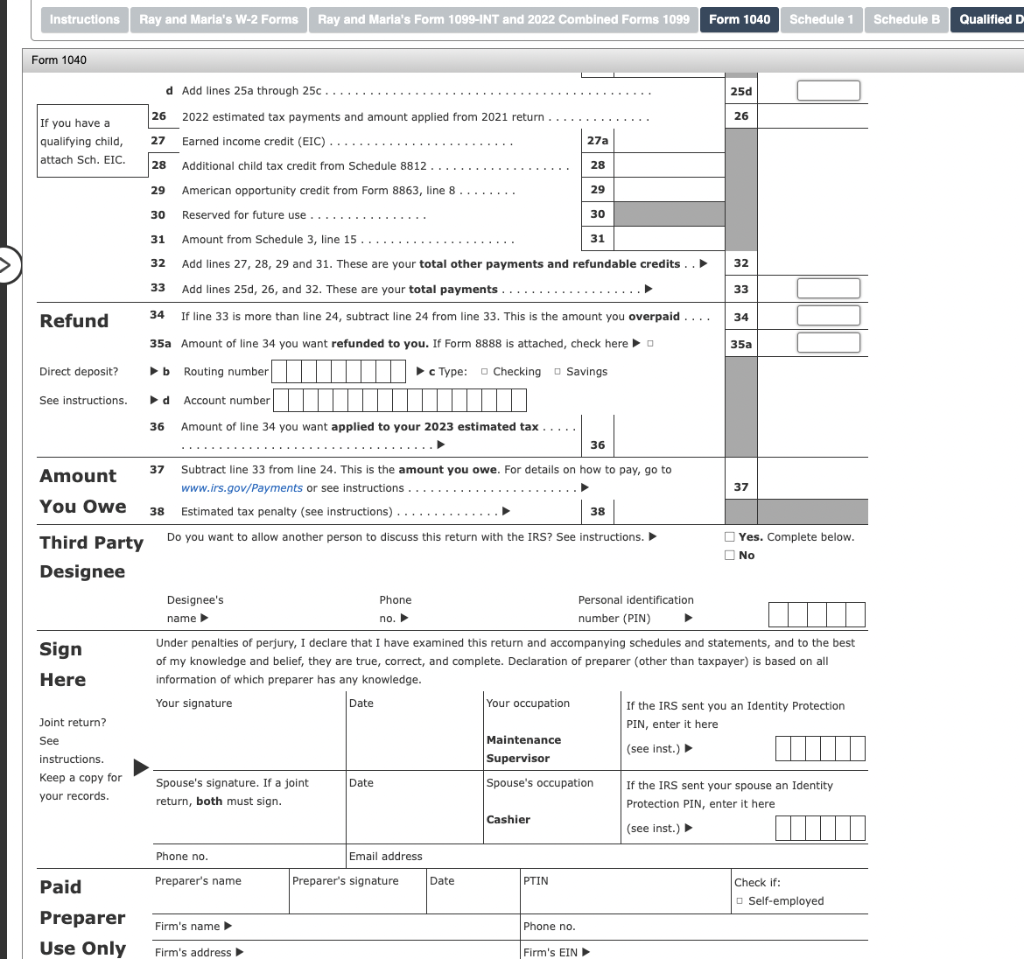Click the line 25d amount field
Image resolution: width=1024 pixels, height=959 pixels.
pyautogui.click(x=827, y=89)
